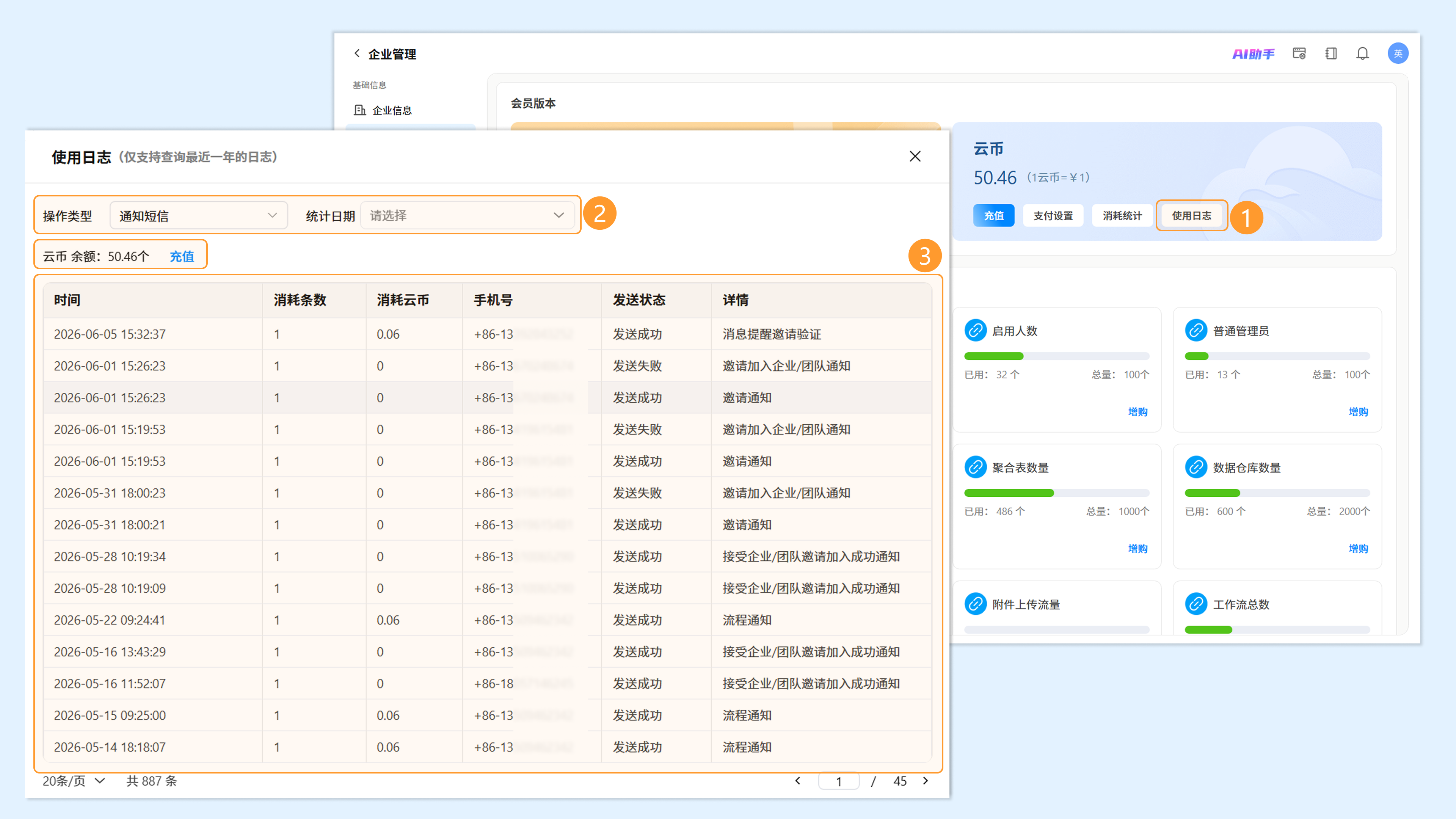This screenshot has height=819, width=1456.
Task: Click the 数据仓库数量 link icon
Action: click(x=1196, y=468)
